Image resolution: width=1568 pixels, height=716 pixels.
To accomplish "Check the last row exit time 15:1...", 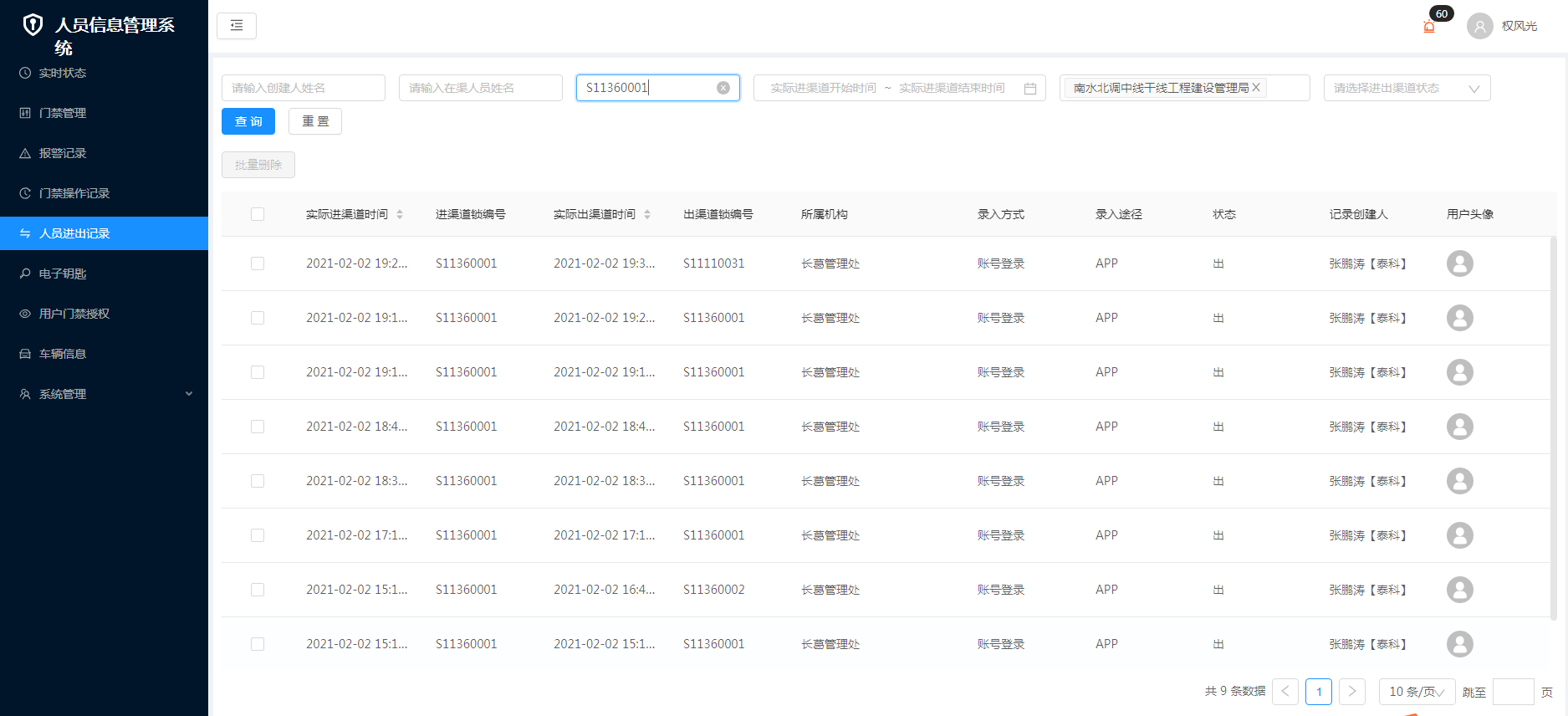I will [258, 644].
